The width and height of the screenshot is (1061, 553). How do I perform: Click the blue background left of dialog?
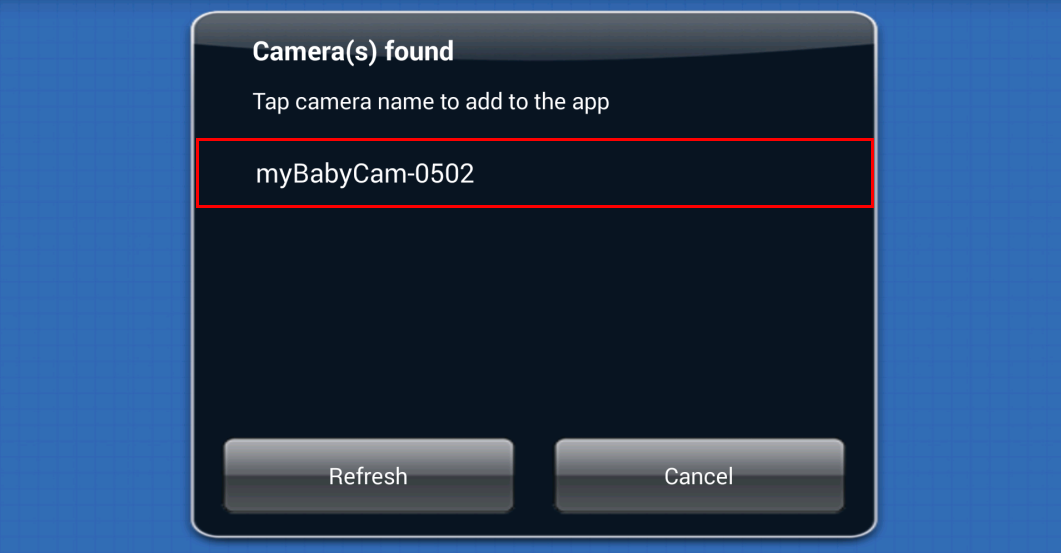click(x=95, y=276)
